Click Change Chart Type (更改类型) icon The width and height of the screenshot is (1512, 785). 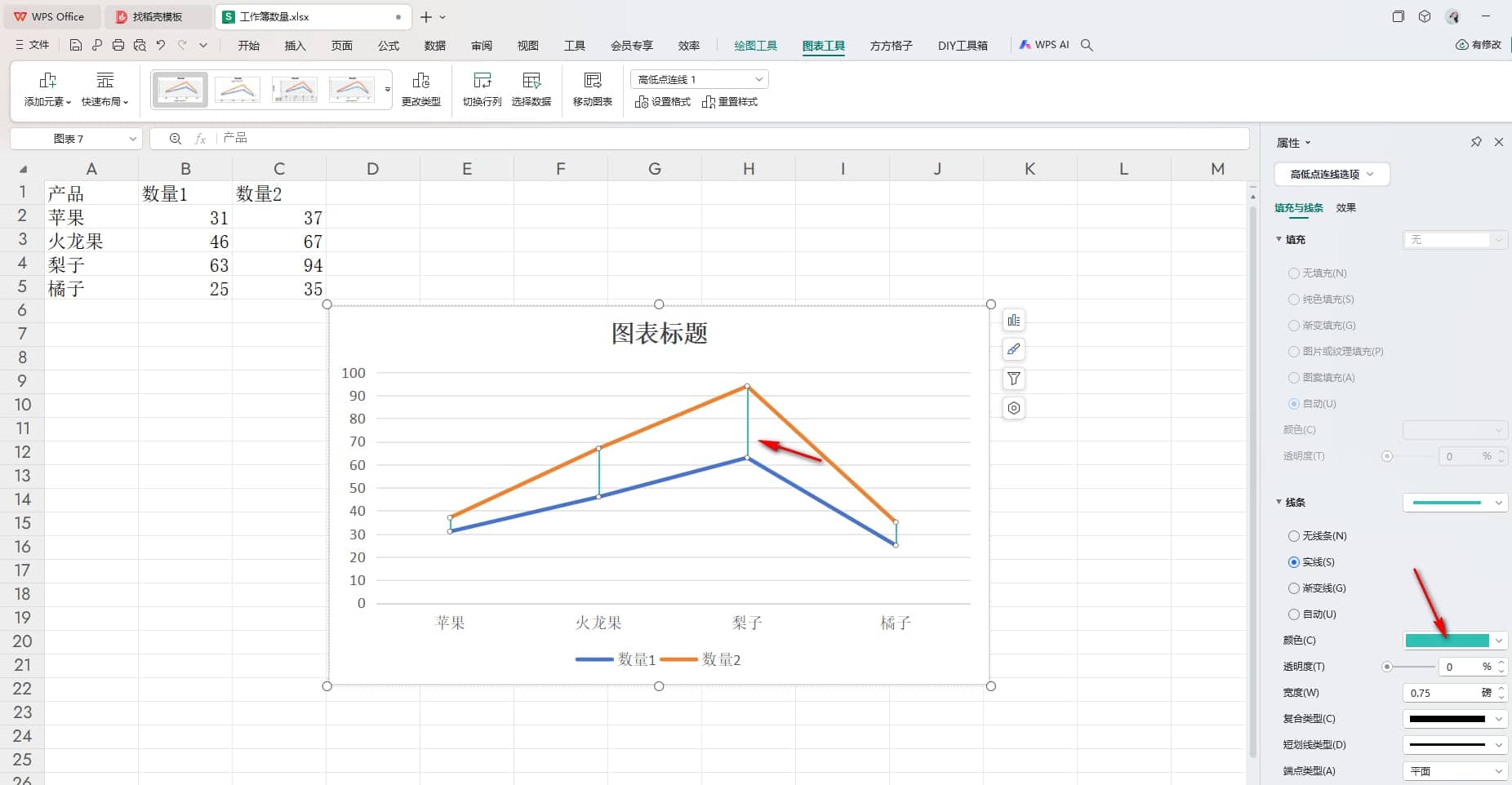(x=421, y=89)
